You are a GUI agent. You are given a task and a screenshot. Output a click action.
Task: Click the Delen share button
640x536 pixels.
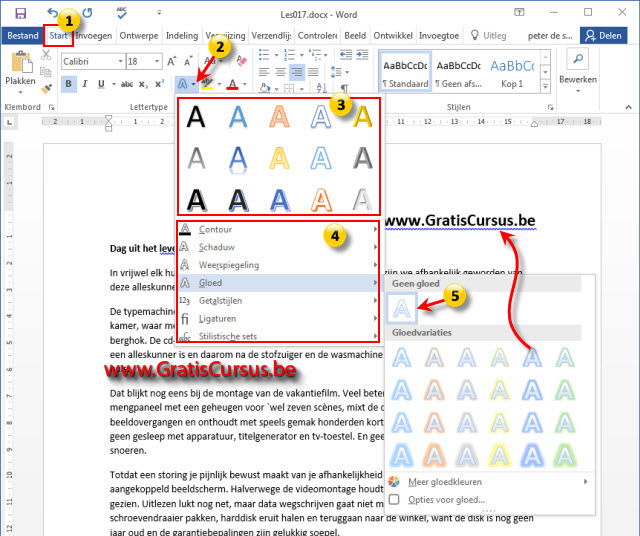click(x=603, y=36)
